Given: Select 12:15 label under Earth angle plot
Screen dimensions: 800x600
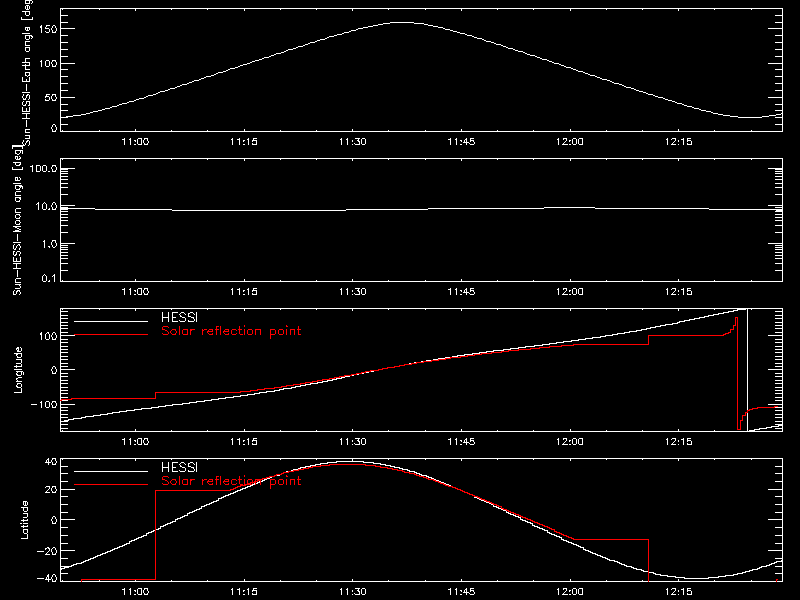Looking at the screenshot, I should pos(679,142).
